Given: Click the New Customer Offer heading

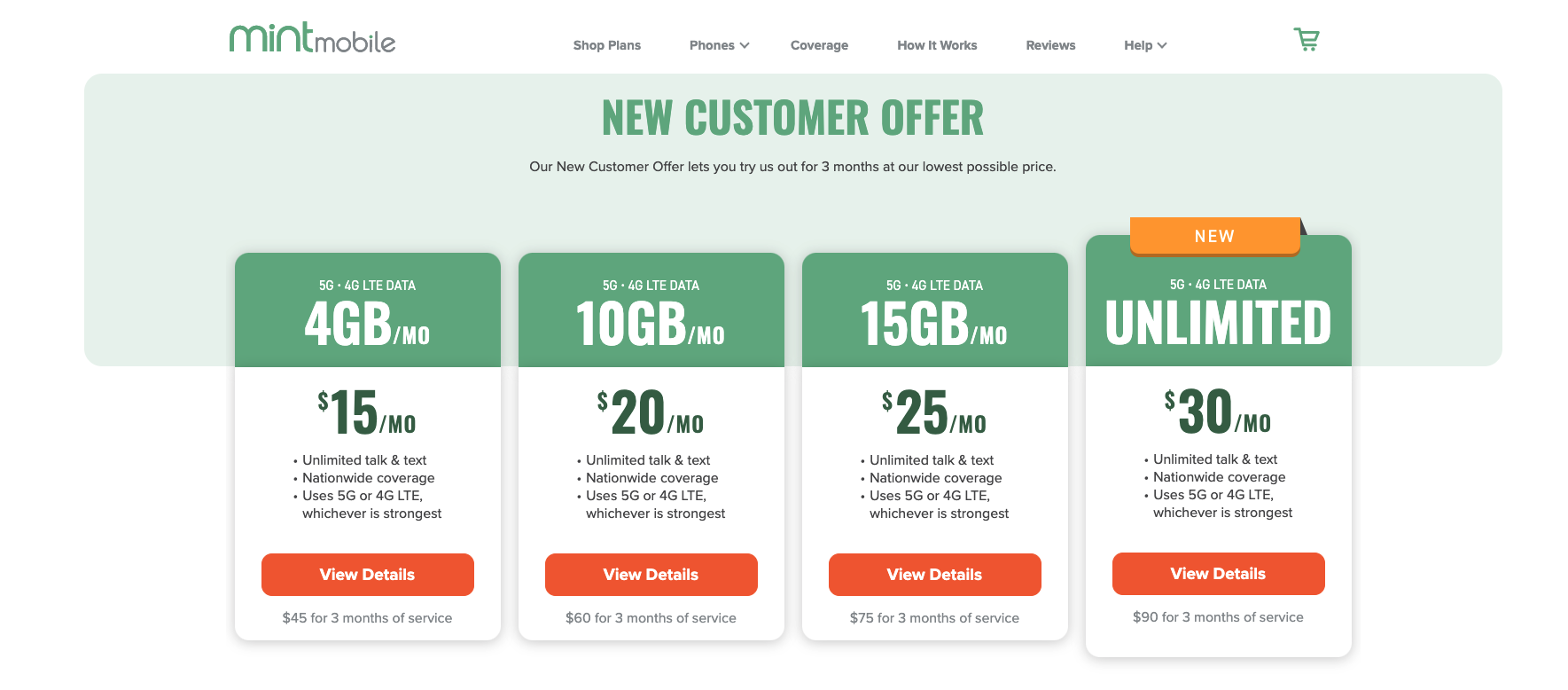Looking at the screenshot, I should click(792, 118).
